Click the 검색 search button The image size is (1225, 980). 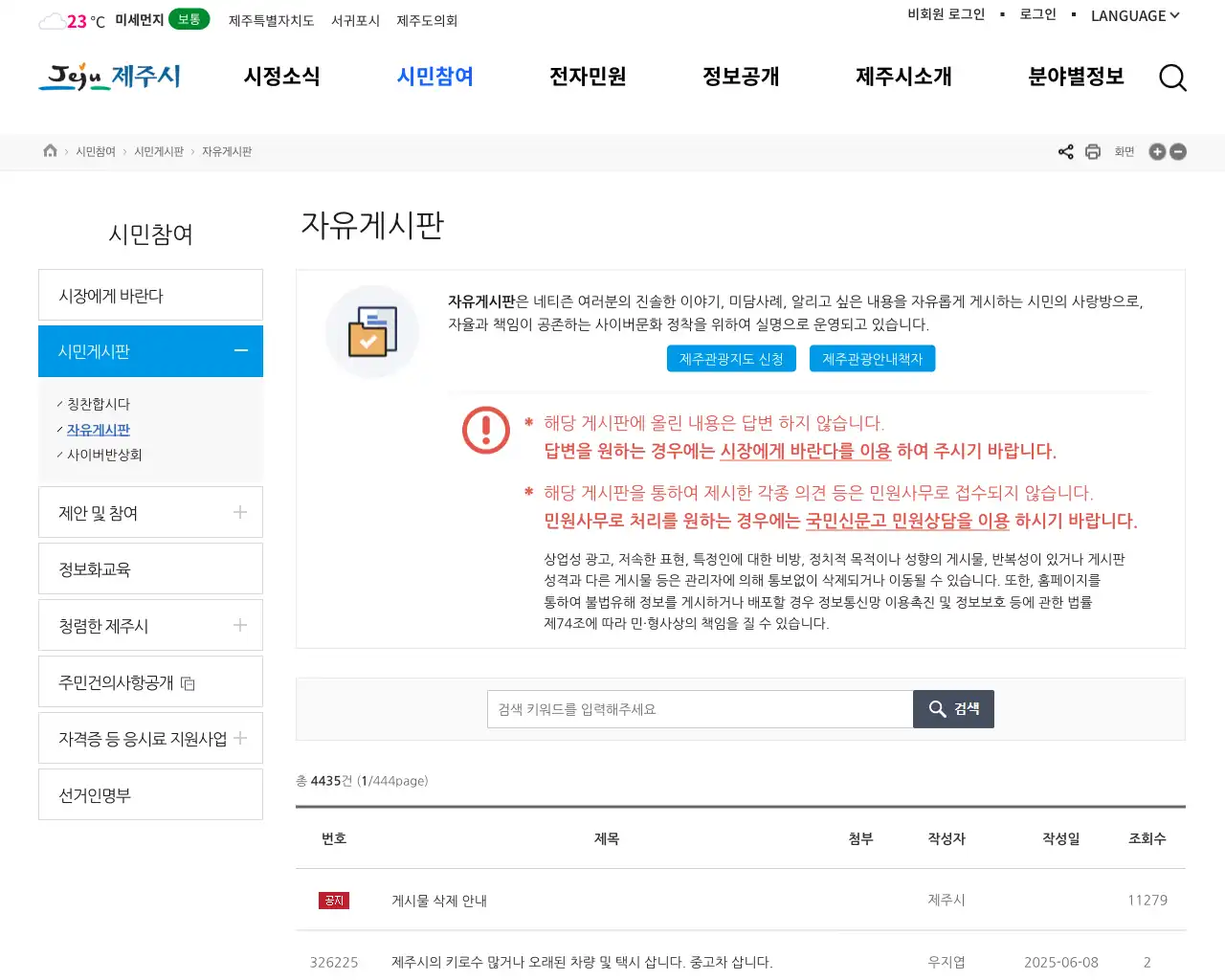coord(953,709)
